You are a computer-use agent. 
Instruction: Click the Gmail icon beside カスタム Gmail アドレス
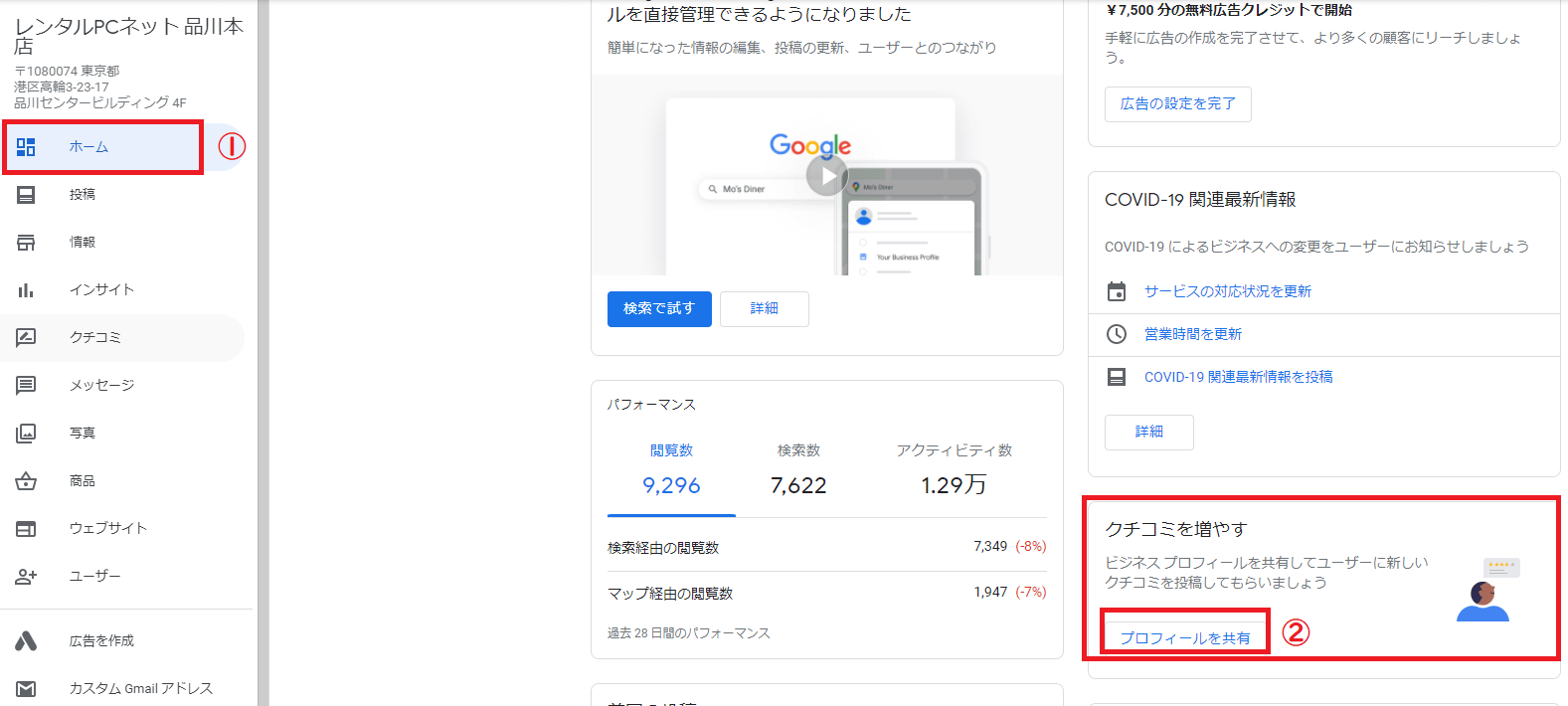26,689
